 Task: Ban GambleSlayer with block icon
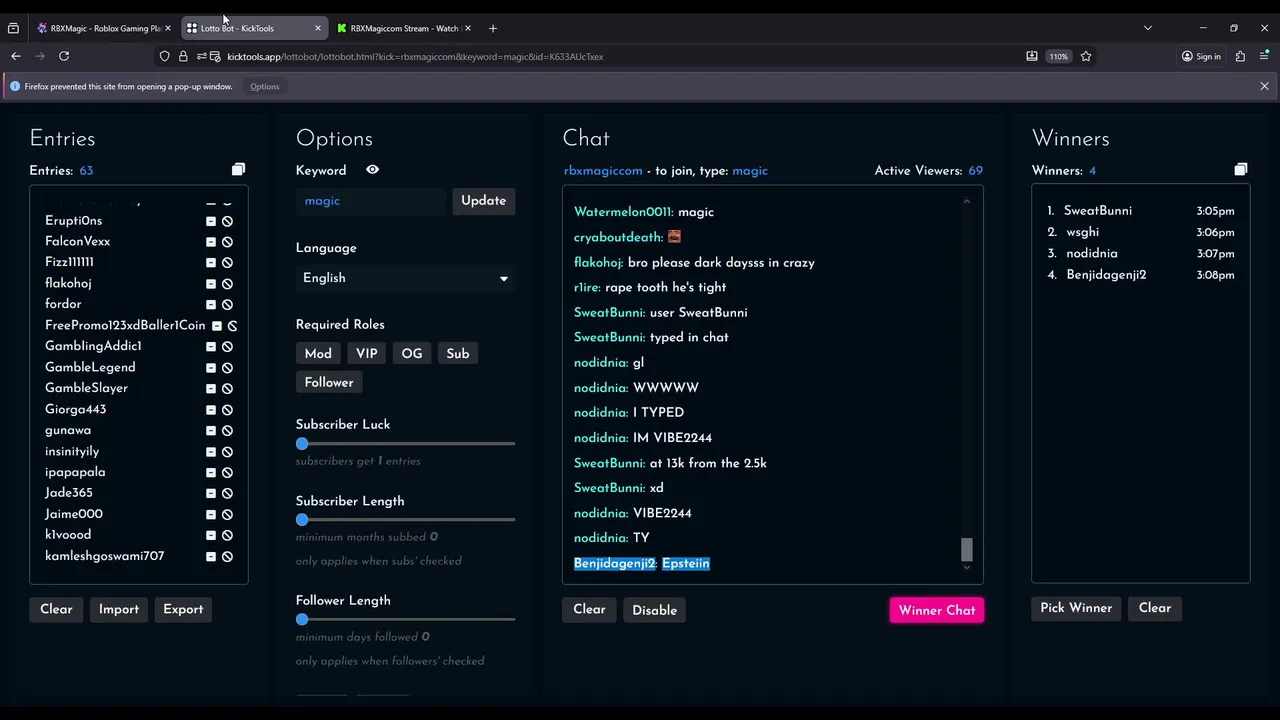point(227,389)
